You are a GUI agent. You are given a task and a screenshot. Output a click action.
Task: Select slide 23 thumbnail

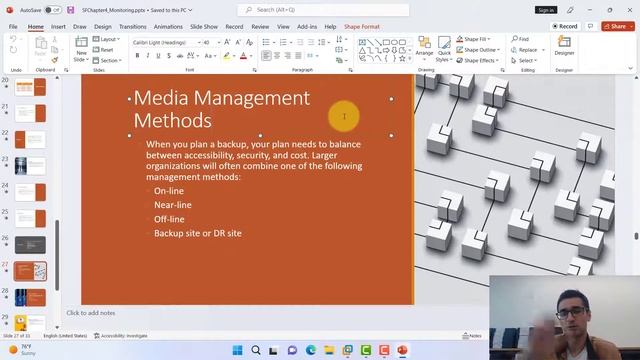(30, 166)
